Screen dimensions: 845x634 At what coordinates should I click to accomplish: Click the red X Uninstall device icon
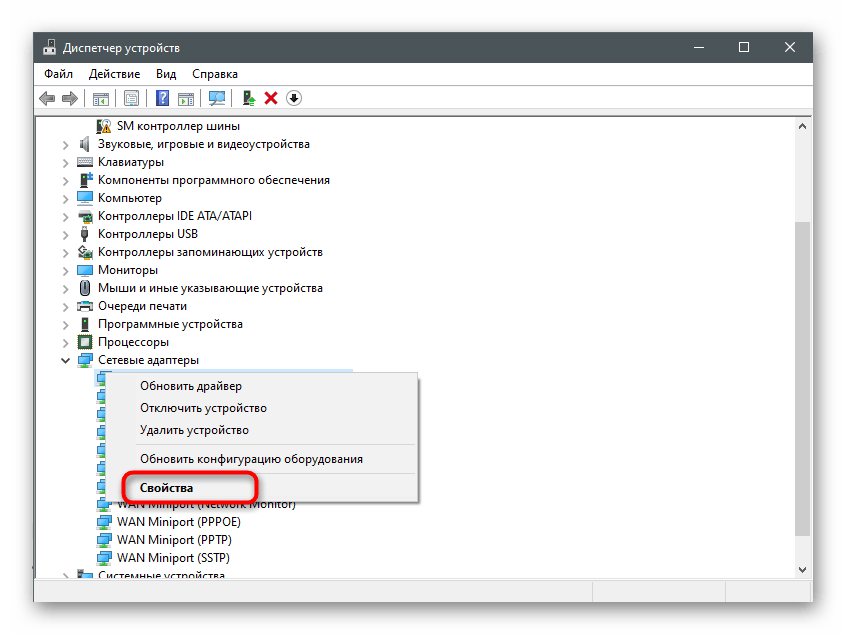[x=271, y=98]
